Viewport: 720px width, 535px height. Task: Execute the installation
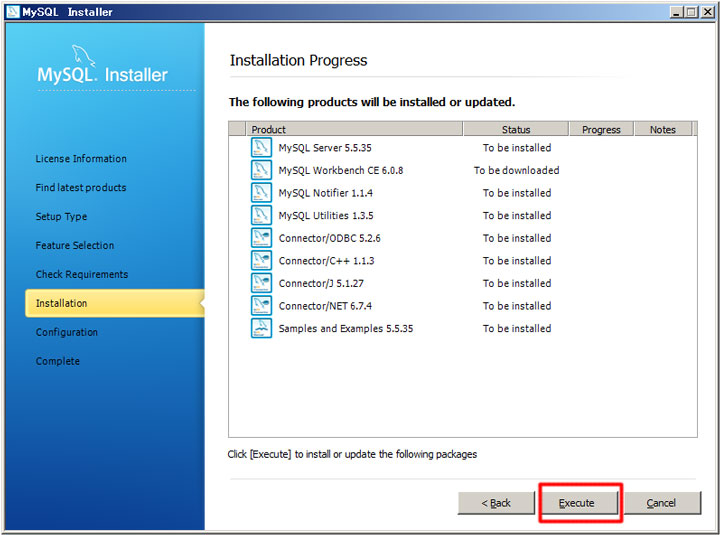[577, 503]
